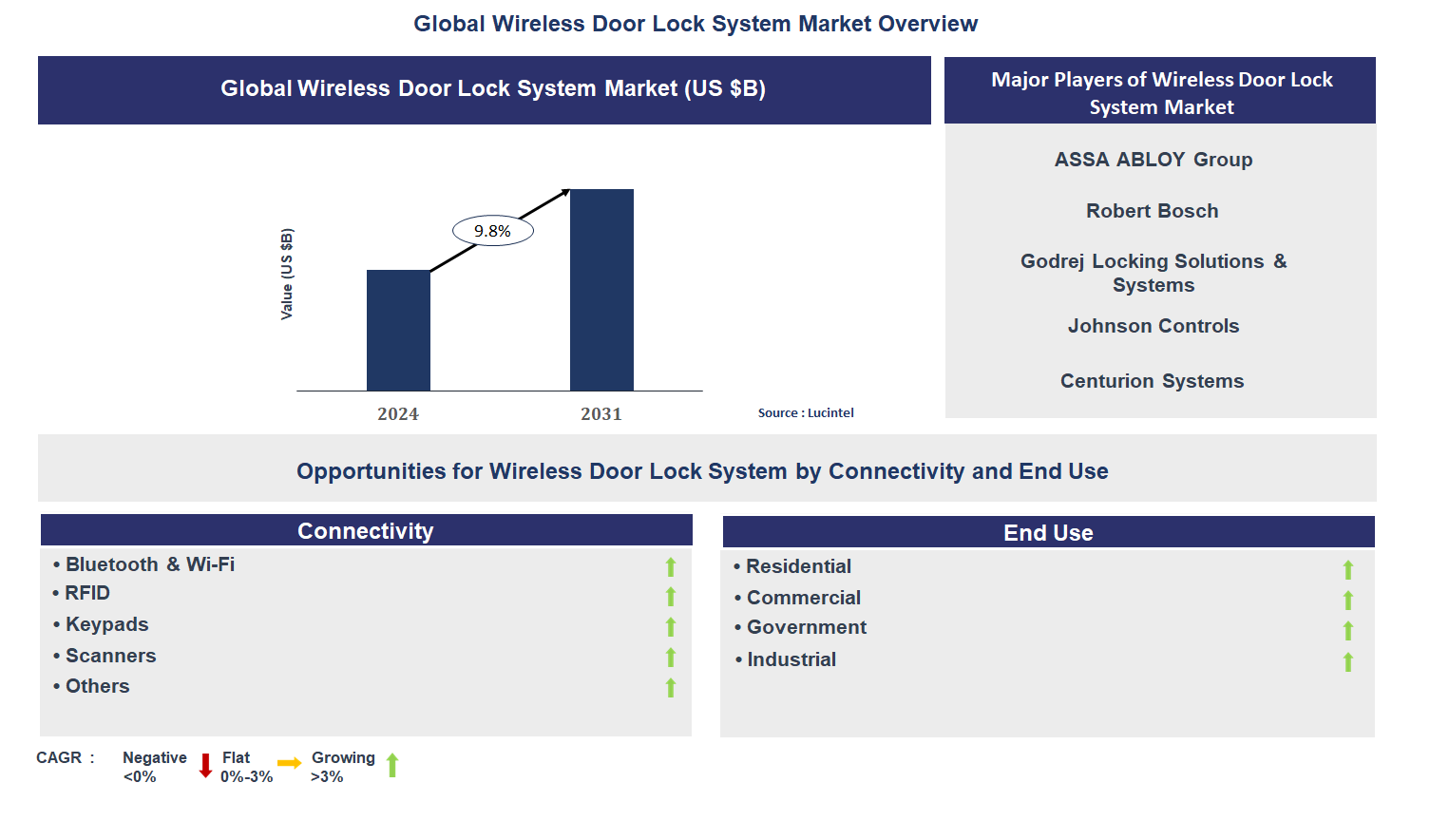Select the End Use section header
1430x840 pixels.
point(1048,533)
